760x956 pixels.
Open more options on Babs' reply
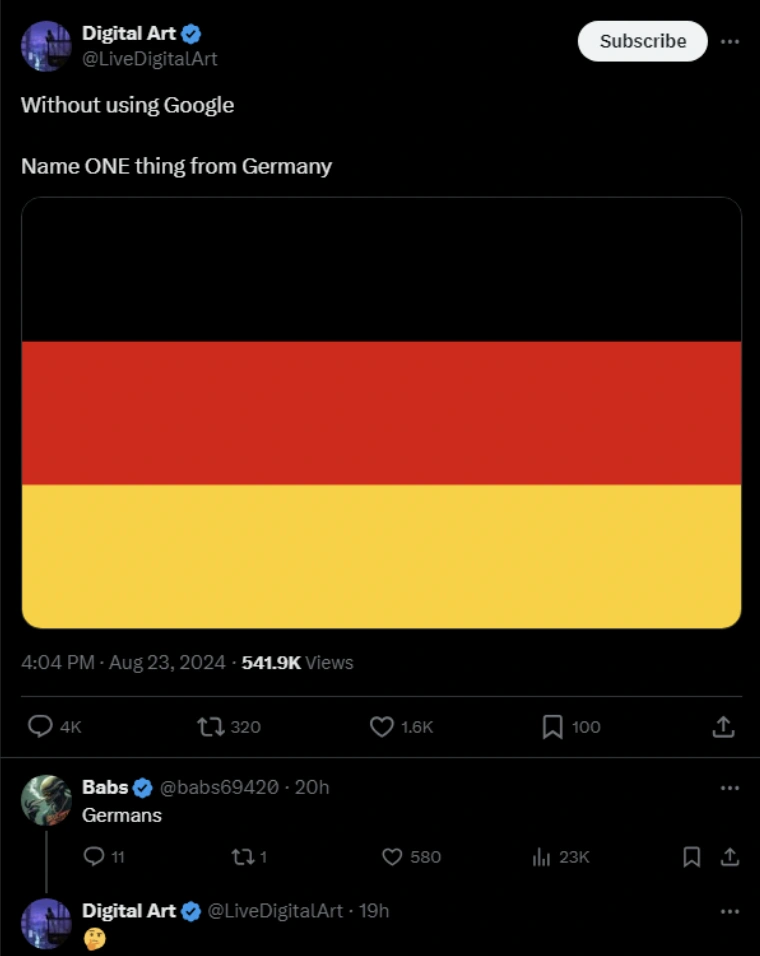point(730,788)
